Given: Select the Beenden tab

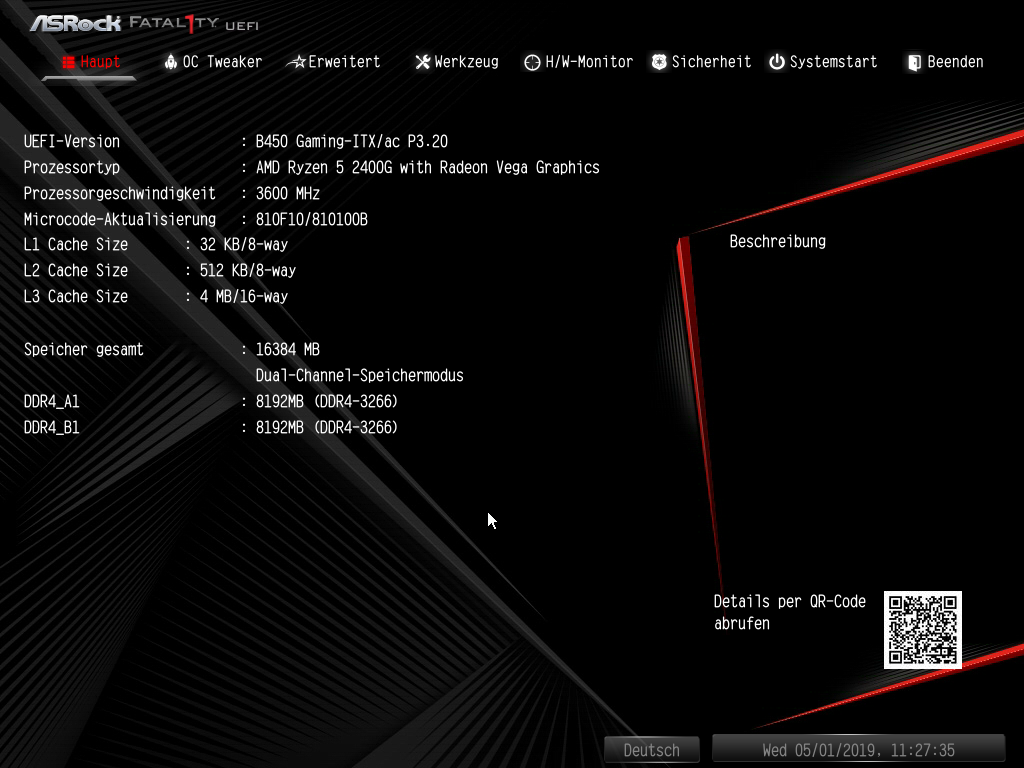Looking at the screenshot, I should (x=945, y=62).
